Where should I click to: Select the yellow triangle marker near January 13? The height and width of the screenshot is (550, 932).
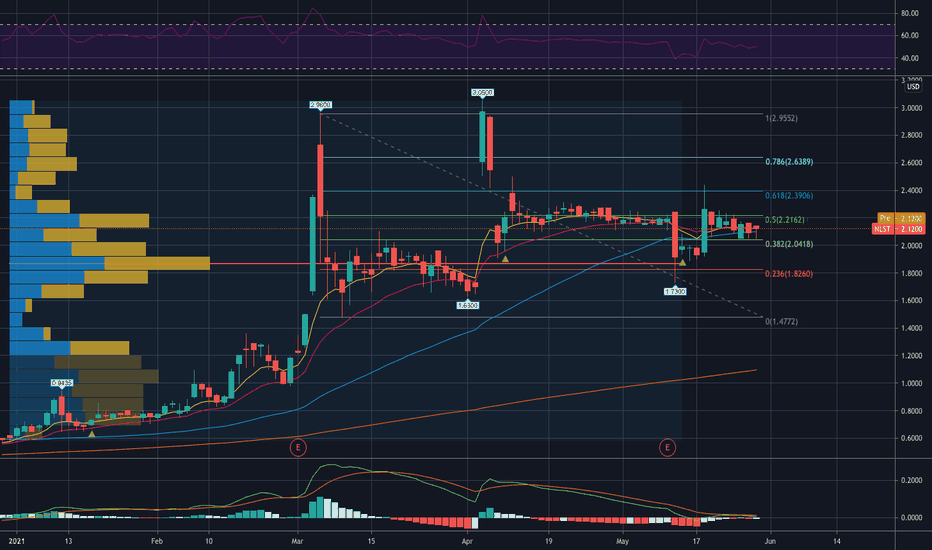click(x=92, y=435)
